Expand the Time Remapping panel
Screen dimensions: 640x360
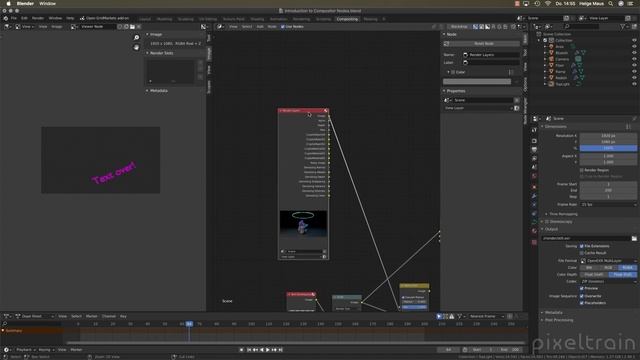click(562, 214)
